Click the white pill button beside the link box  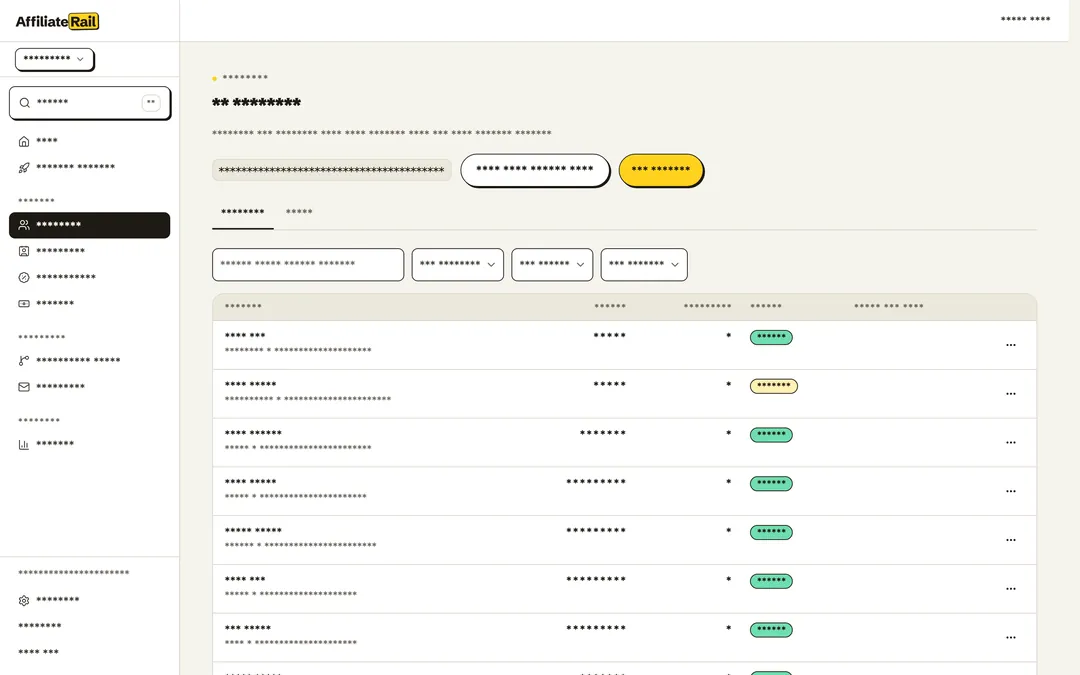(534, 170)
